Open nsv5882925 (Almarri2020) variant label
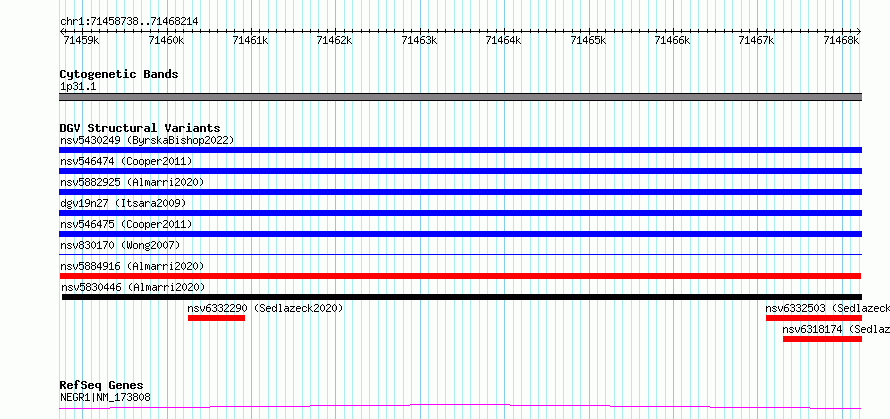Screen dimensions: 890x419 132,182
